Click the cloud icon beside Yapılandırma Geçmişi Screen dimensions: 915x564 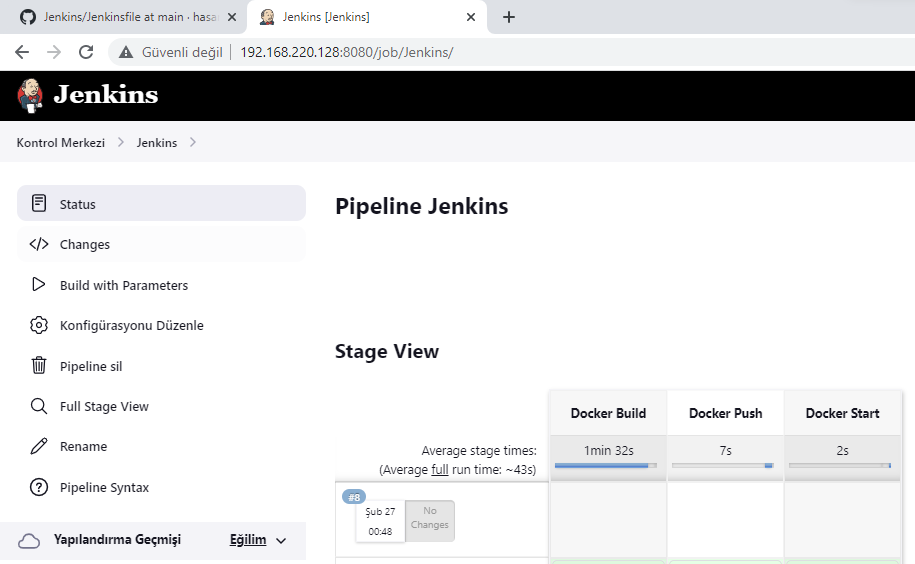tap(29, 541)
